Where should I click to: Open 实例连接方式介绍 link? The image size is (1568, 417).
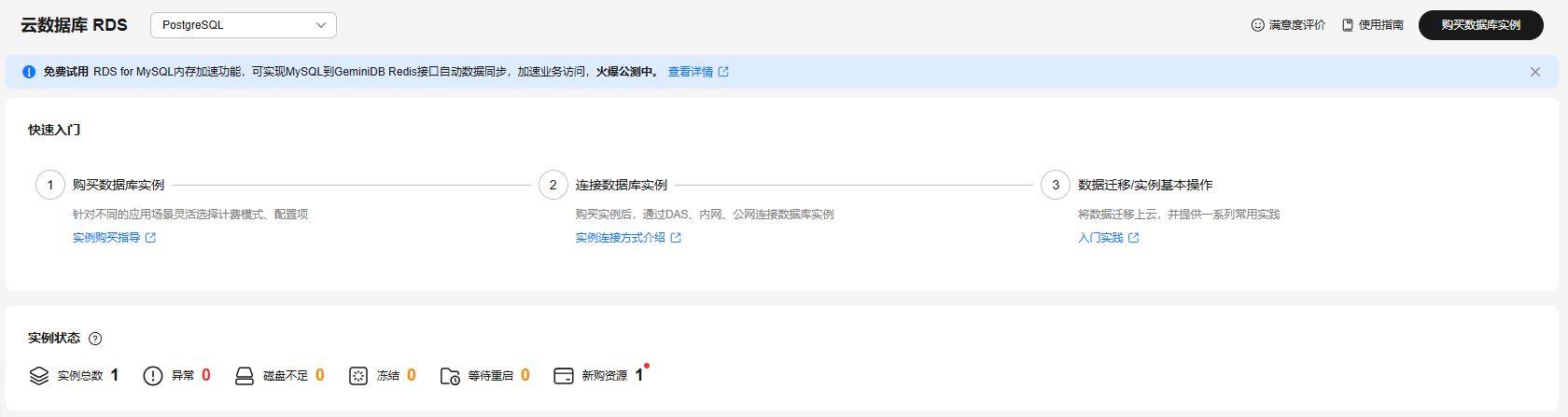620,238
